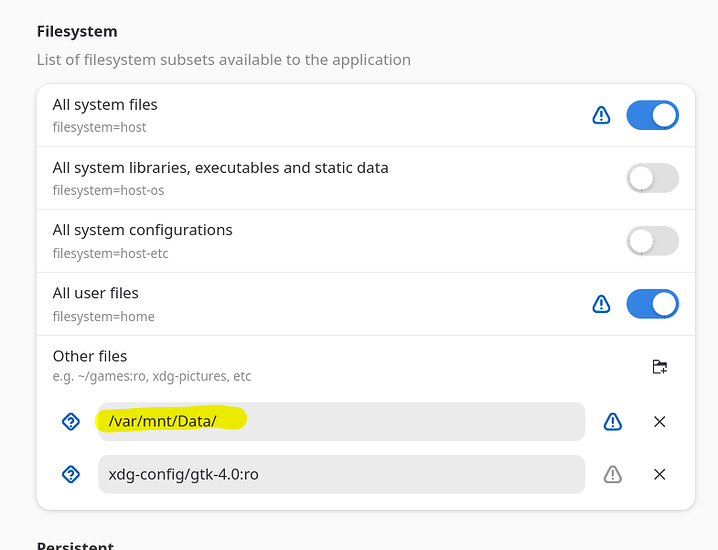
Task: Remove the xdg-config/gtk-4.0:ro entry
Action: 659,474
